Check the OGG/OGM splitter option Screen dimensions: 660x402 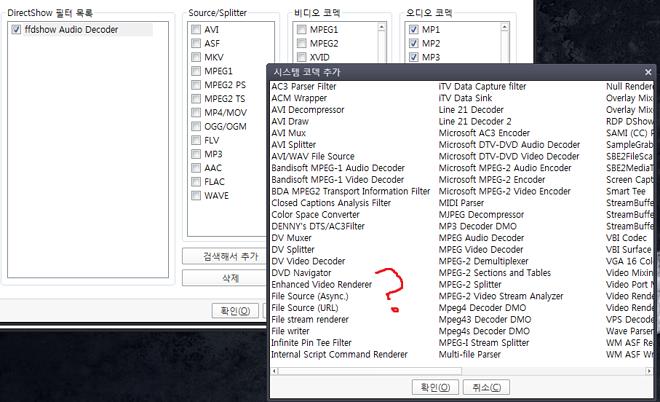pyautogui.click(x=196, y=126)
